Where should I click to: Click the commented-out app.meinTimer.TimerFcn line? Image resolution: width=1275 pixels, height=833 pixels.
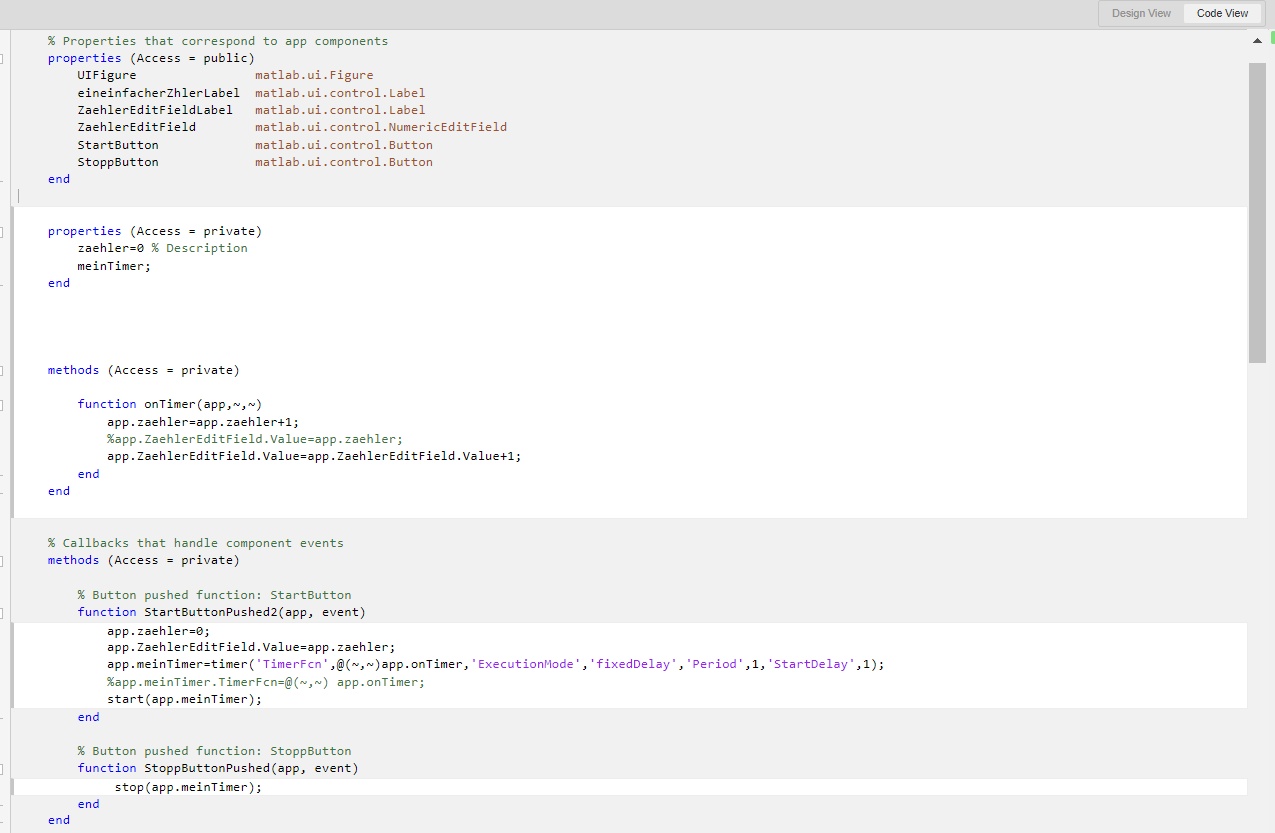pos(265,682)
